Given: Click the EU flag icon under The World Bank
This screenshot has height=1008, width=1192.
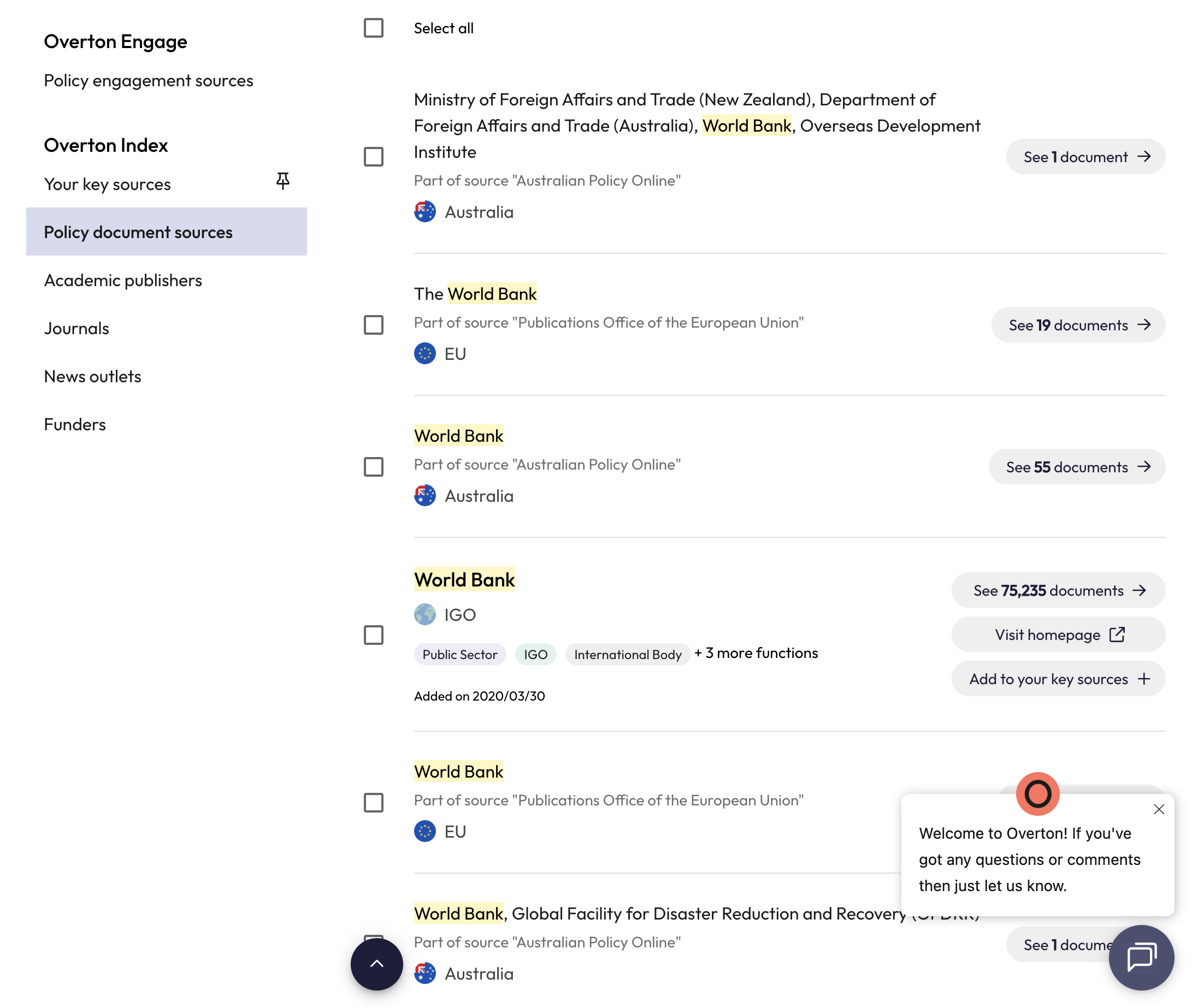Looking at the screenshot, I should pos(425,354).
